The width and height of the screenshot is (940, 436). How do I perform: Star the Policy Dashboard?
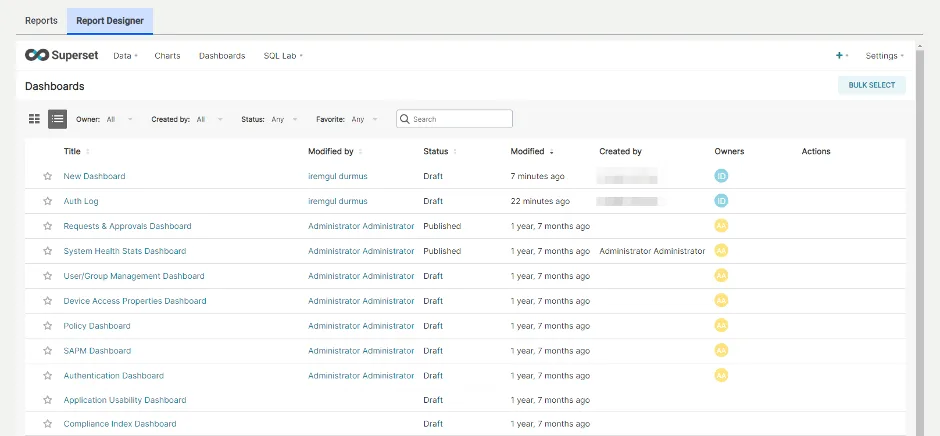47,326
